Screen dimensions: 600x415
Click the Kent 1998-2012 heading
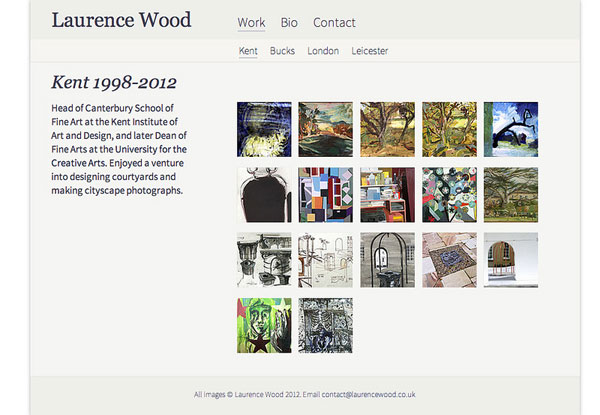114,82
